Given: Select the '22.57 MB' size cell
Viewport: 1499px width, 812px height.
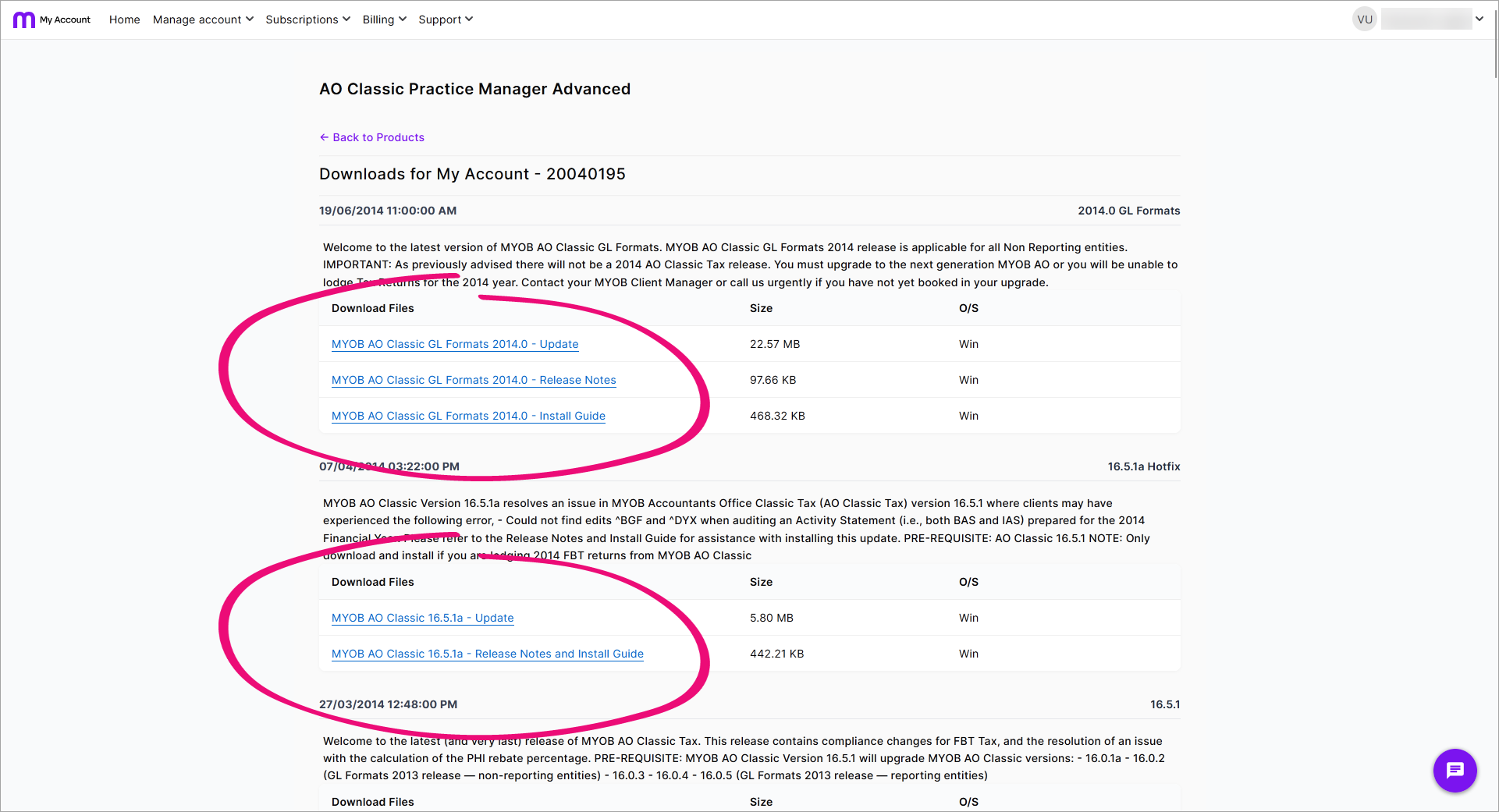Looking at the screenshot, I should 775,344.
